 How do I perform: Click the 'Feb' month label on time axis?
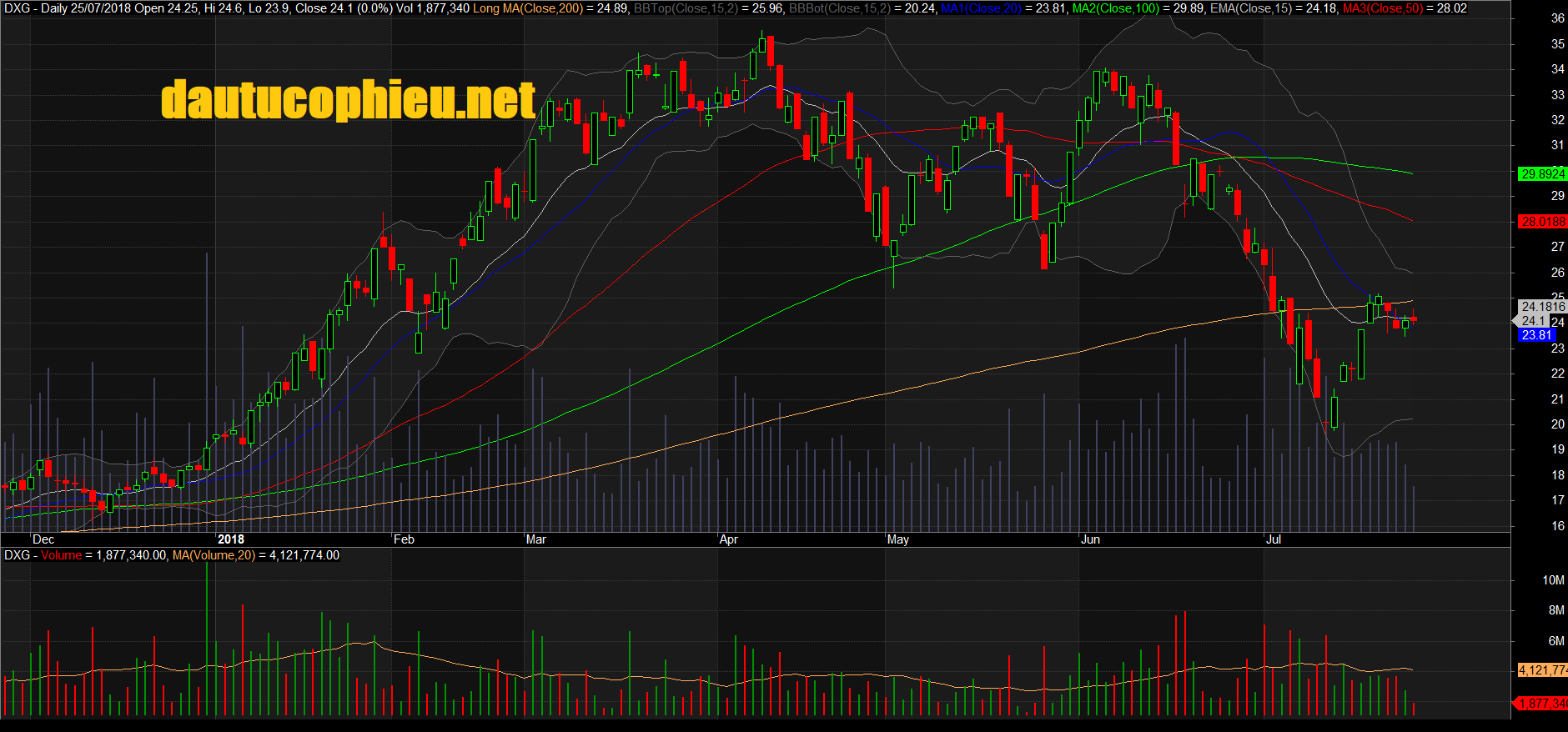point(404,539)
